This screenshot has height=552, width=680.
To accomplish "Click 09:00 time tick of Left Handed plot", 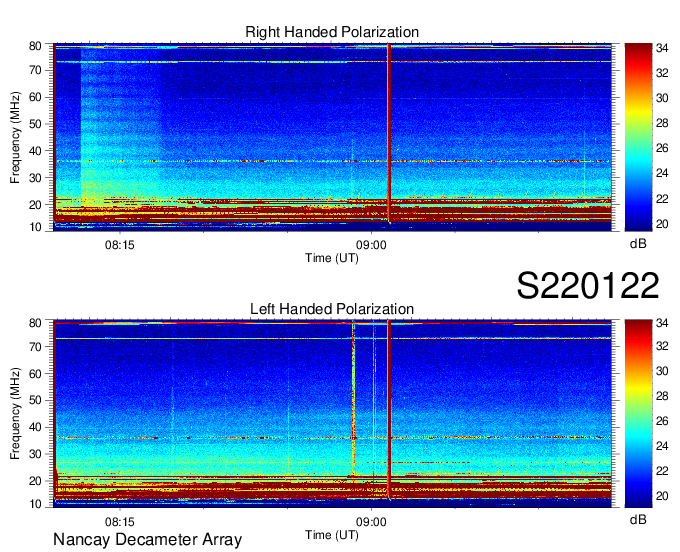I will [x=371, y=521].
